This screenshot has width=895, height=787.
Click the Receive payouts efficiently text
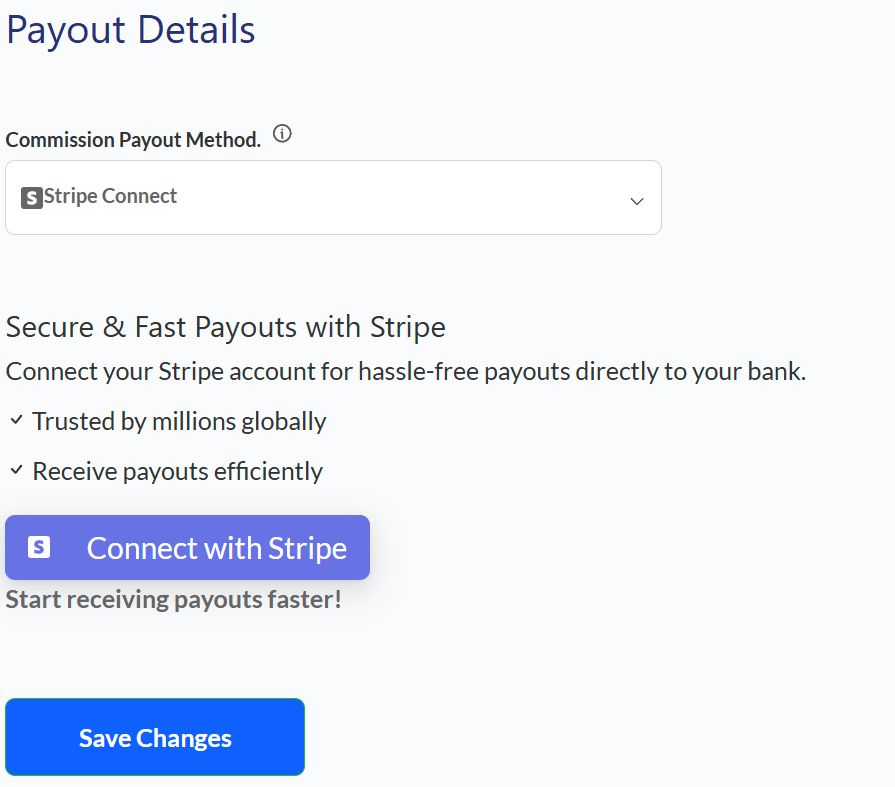(x=178, y=472)
